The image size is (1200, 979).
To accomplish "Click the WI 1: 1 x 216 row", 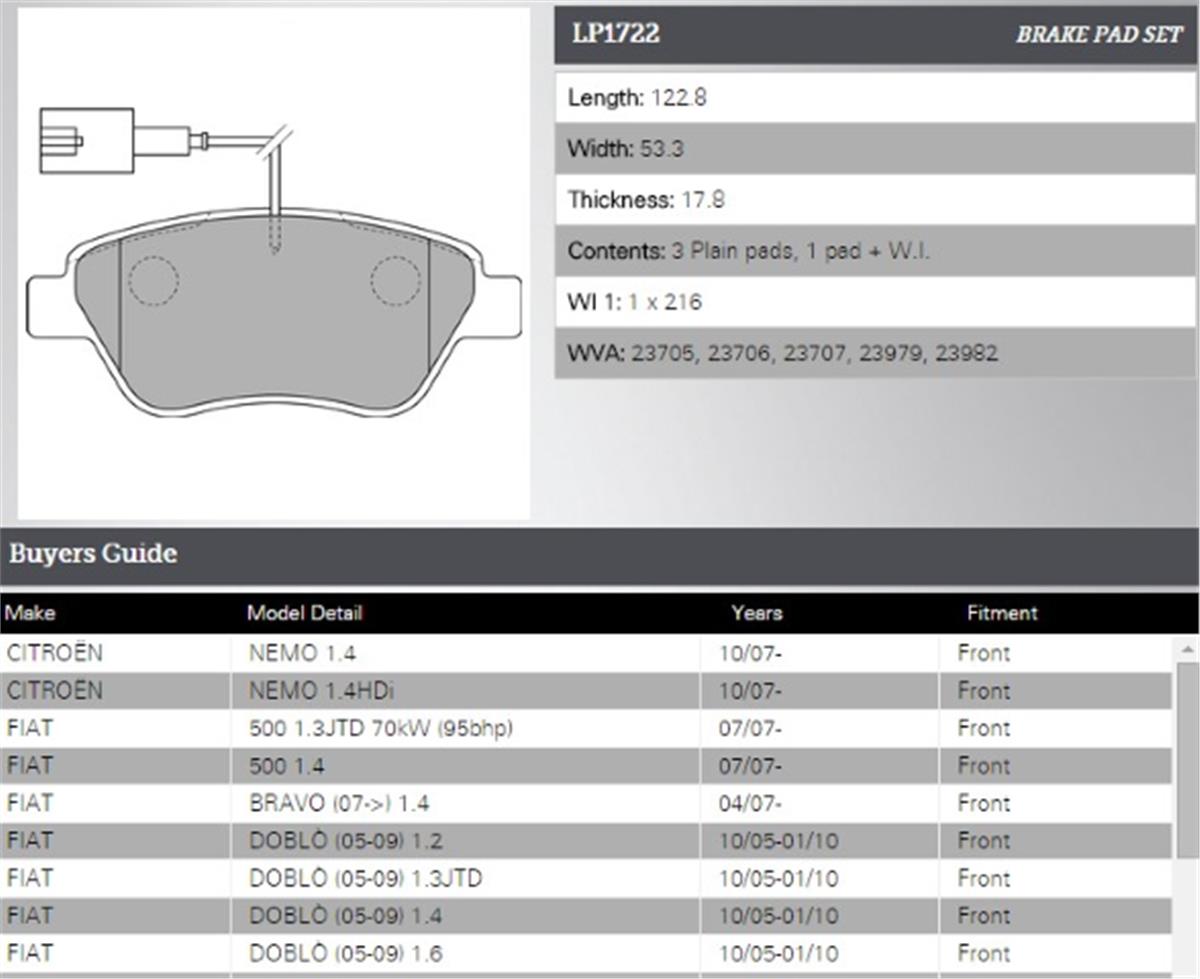I will [875, 302].
